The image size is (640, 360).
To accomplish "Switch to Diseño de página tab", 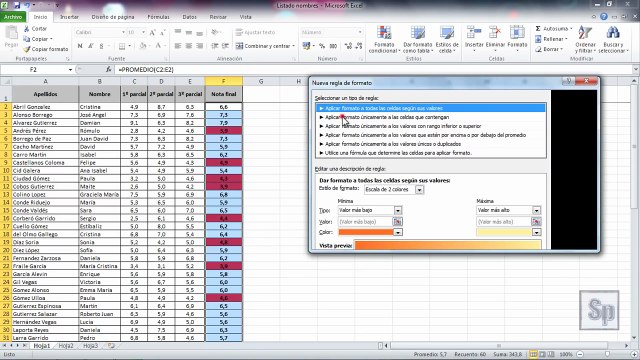I will click(x=113, y=17).
